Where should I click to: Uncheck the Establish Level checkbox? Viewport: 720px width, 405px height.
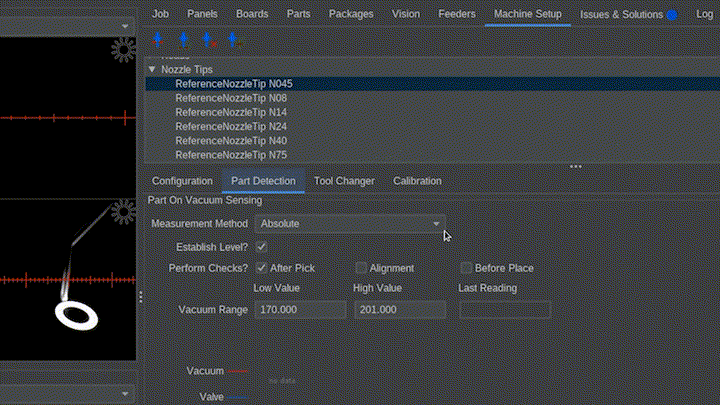[261, 246]
